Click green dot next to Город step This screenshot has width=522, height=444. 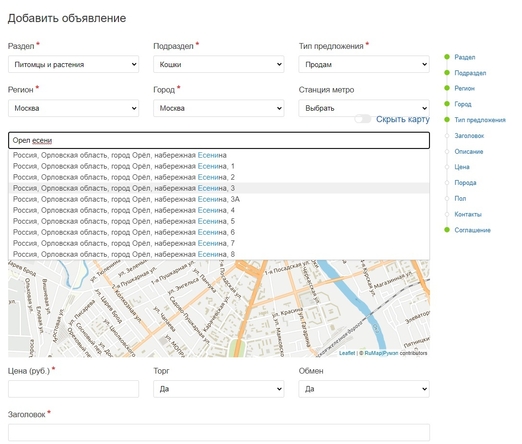click(447, 104)
